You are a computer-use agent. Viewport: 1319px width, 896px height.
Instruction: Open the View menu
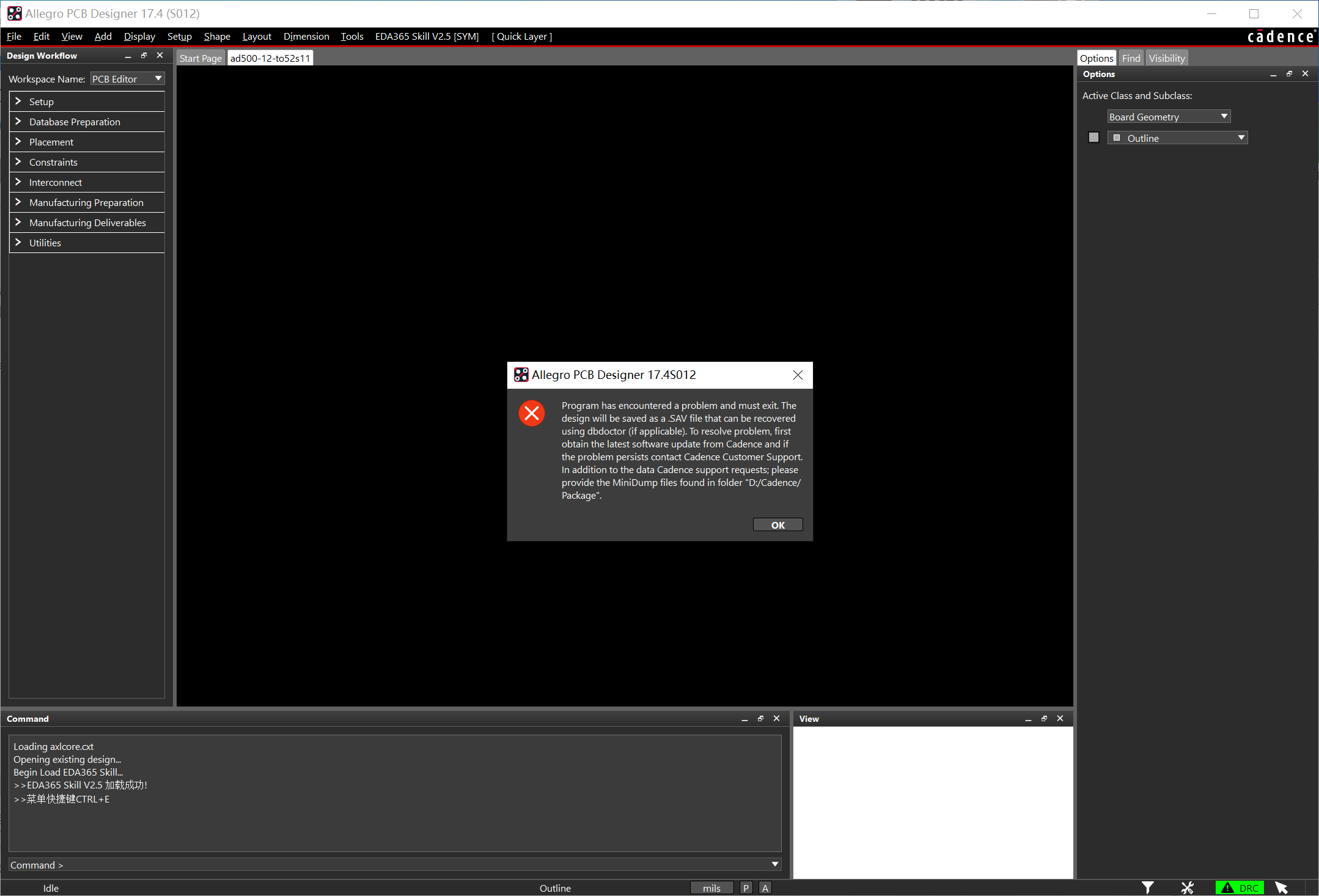(72, 37)
